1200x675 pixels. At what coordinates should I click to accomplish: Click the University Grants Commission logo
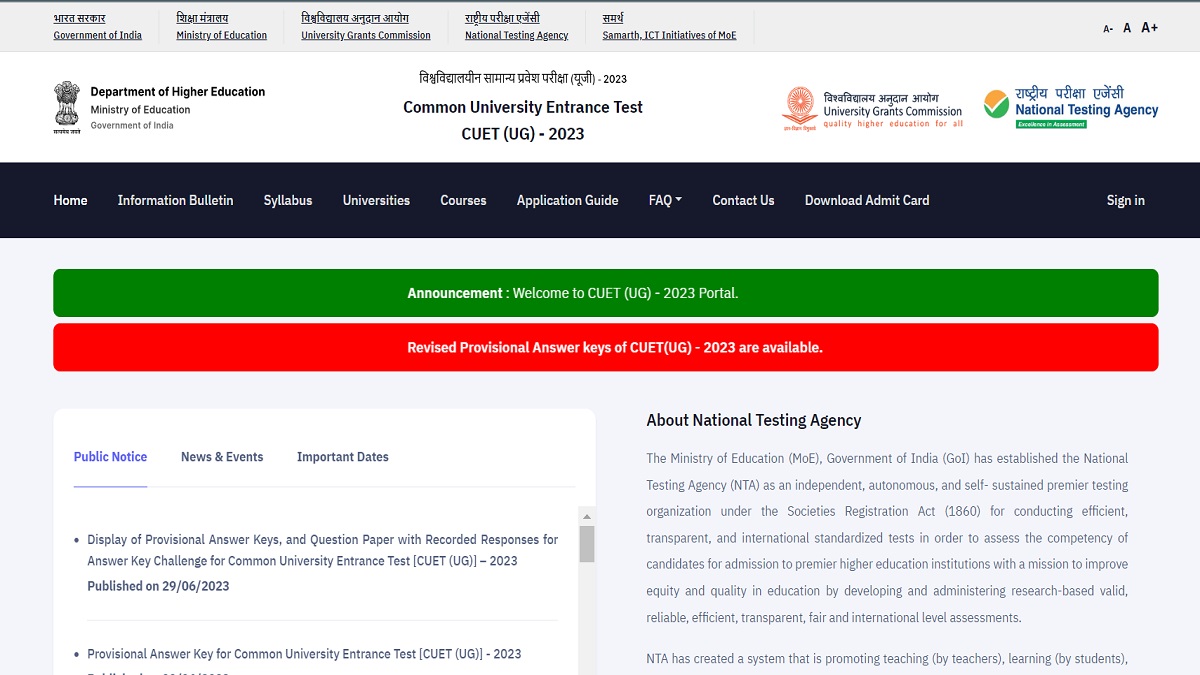[x=872, y=110]
